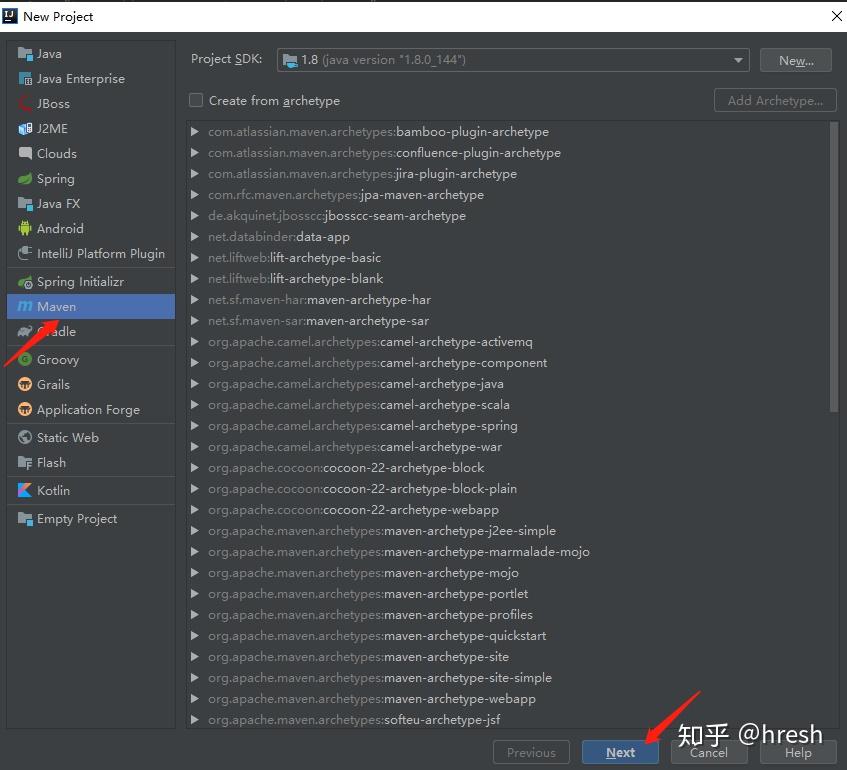This screenshot has height=770, width=847.
Task: Click the Grails icon
Action: pos(25,385)
